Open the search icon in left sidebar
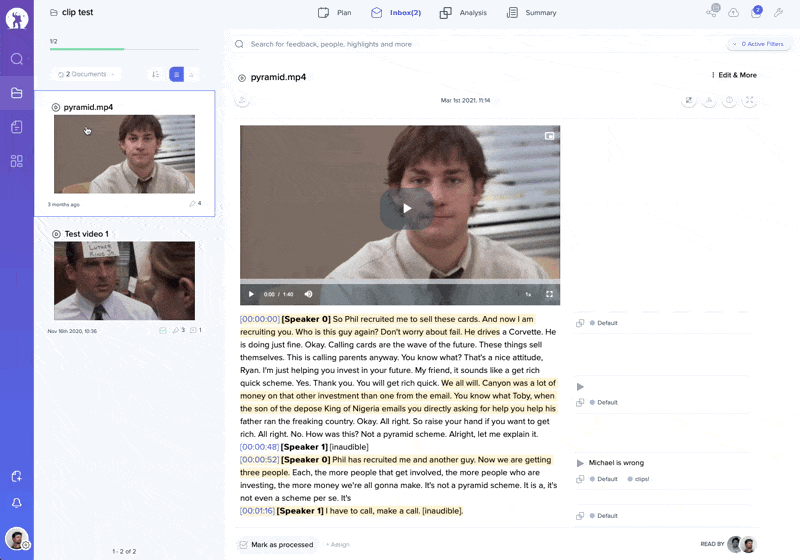800x560 pixels. (x=17, y=59)
